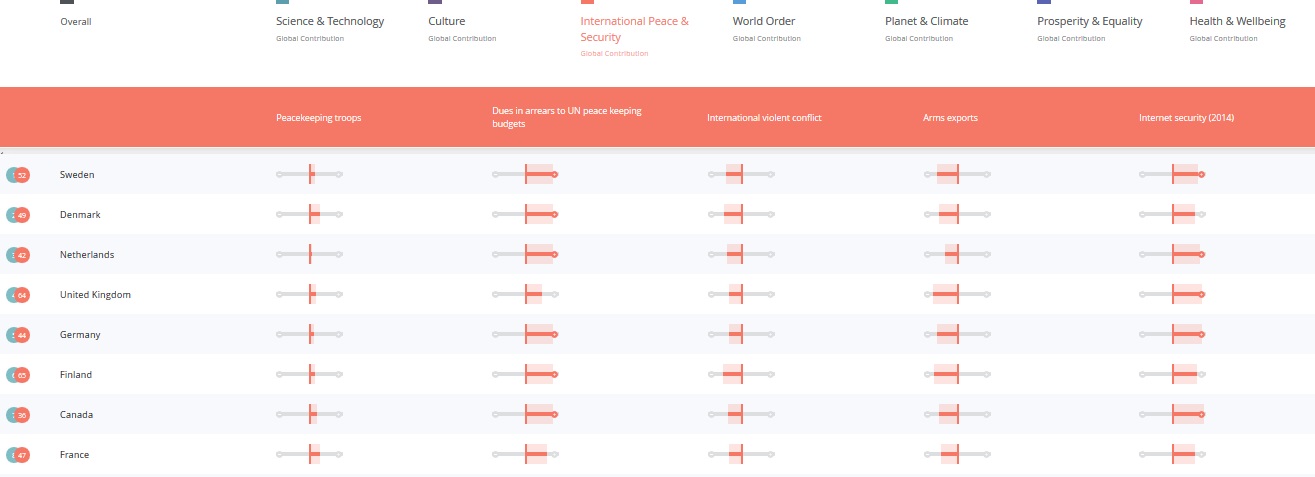Click International violent conflict column header
This screenshot has height=477, width=1315.
(764, 118)
